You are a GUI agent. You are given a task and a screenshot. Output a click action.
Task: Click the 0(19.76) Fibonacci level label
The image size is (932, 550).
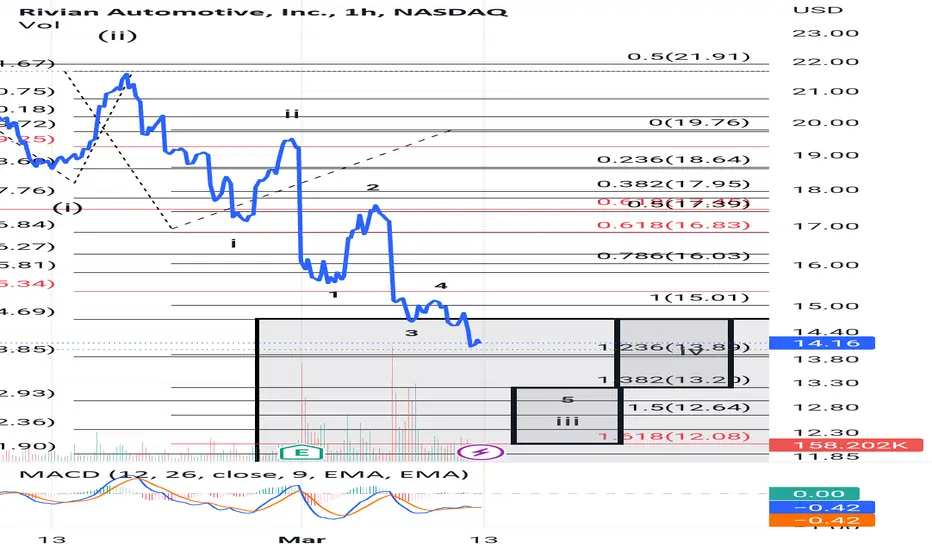(x=699, y=122)
